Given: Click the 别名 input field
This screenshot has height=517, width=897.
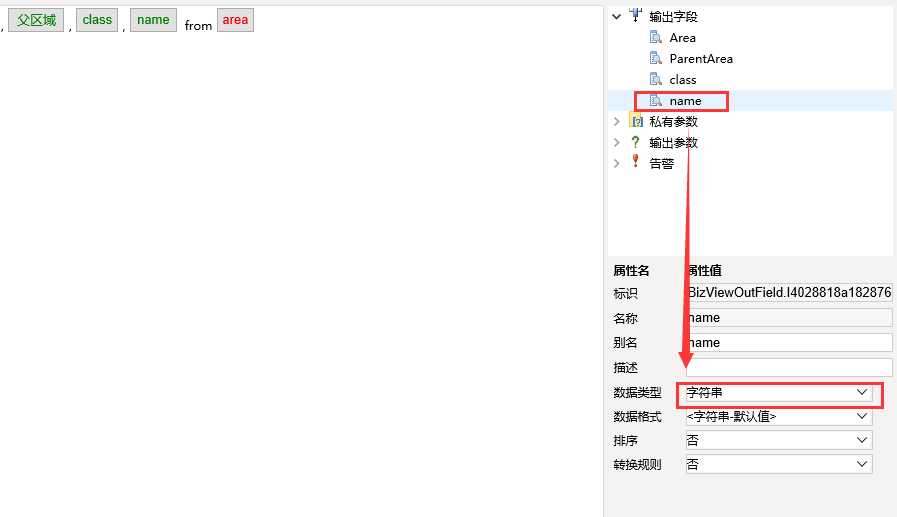Looking at the screenshot, I should (789, 343).
